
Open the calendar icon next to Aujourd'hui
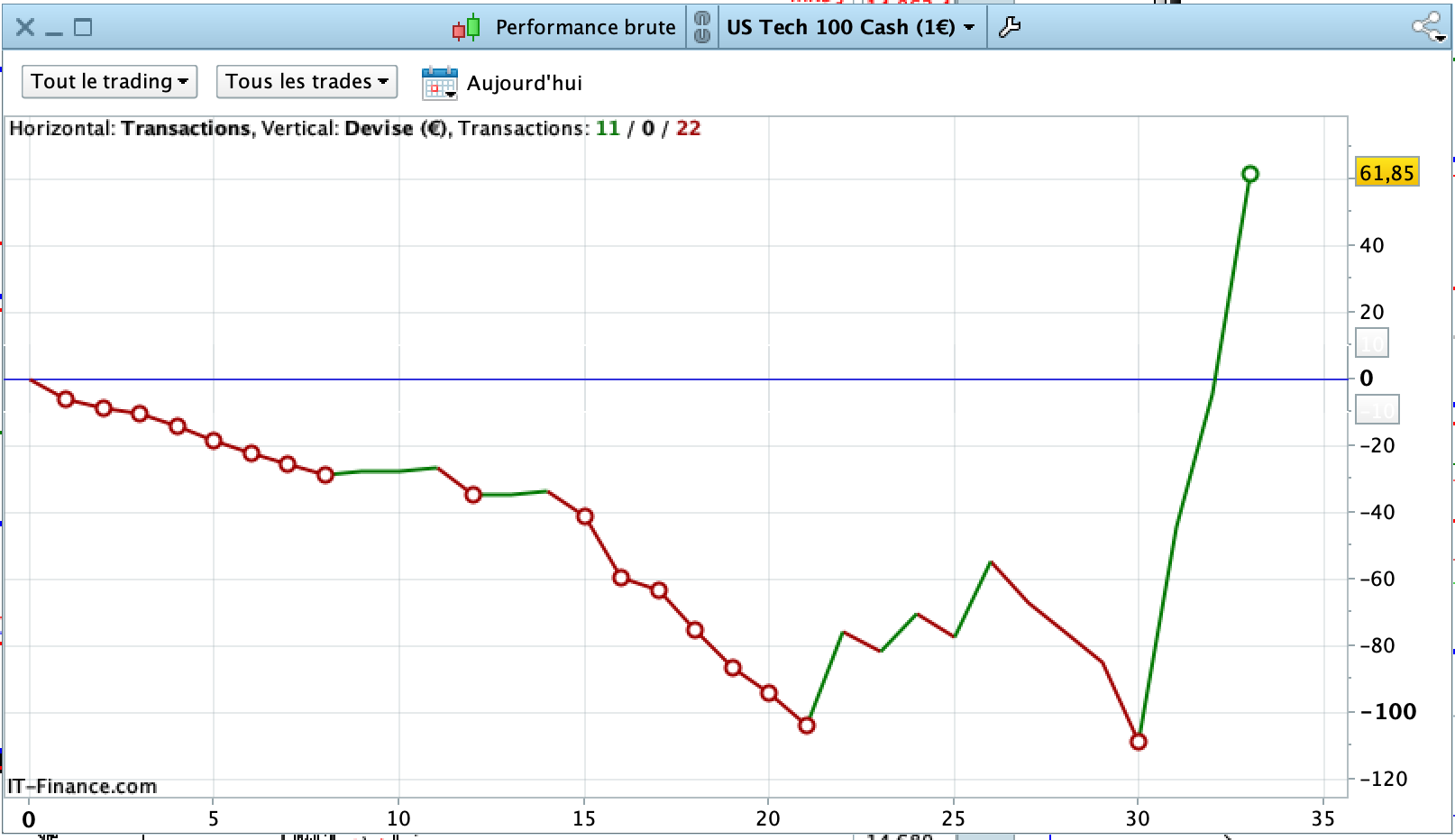pyautogui.click(x=440, y=83)
